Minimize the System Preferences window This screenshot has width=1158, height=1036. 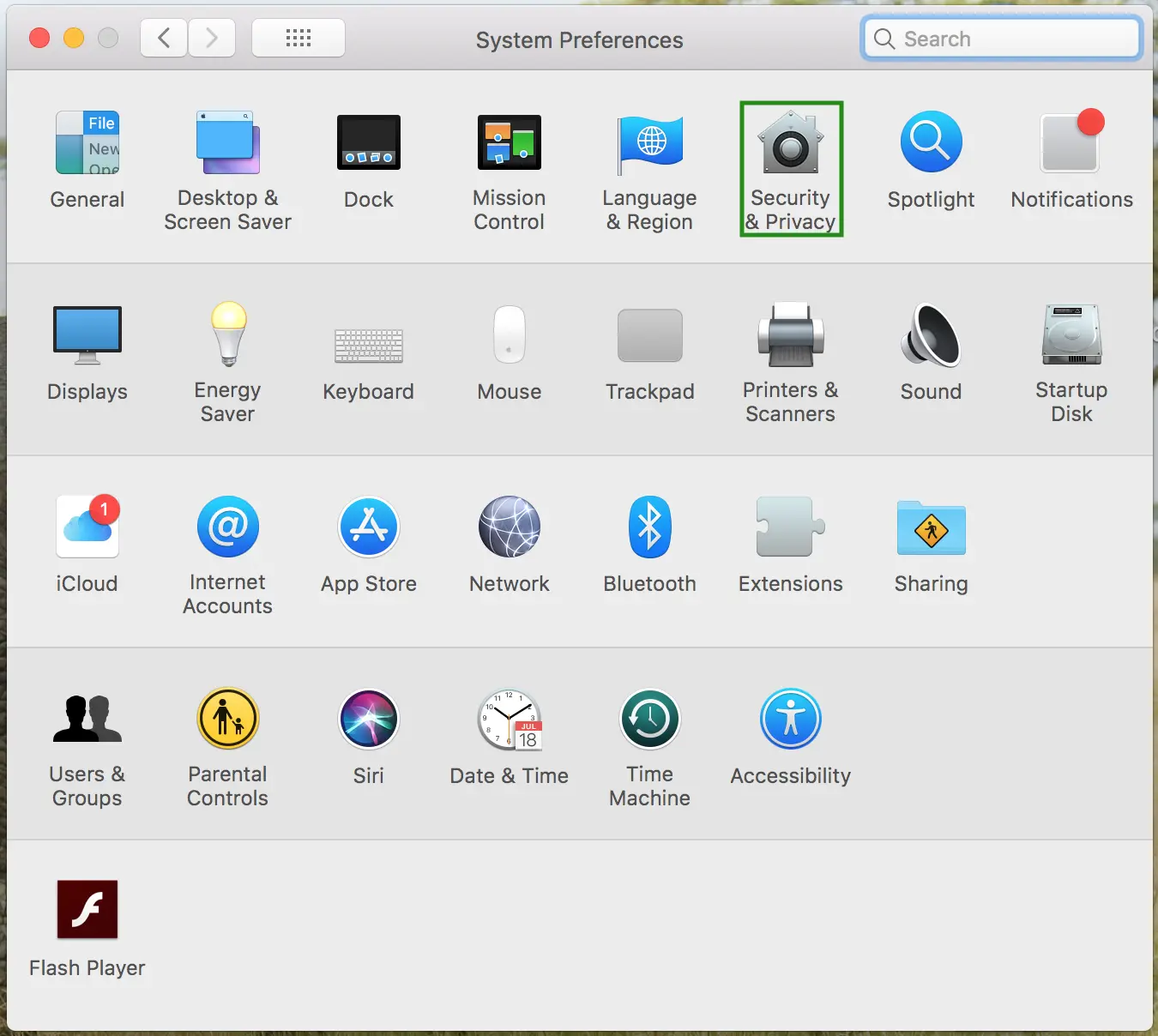click(74, 38)
